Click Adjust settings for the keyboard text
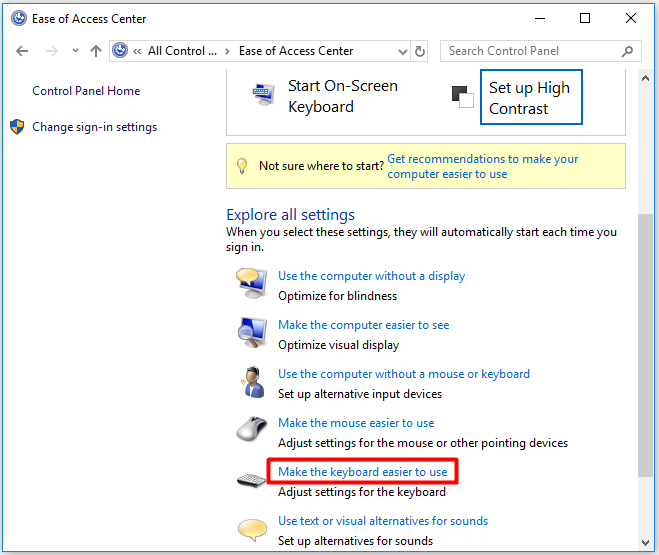Image resolution: width=659 pixels, height=555 pixels. (362, 492)
